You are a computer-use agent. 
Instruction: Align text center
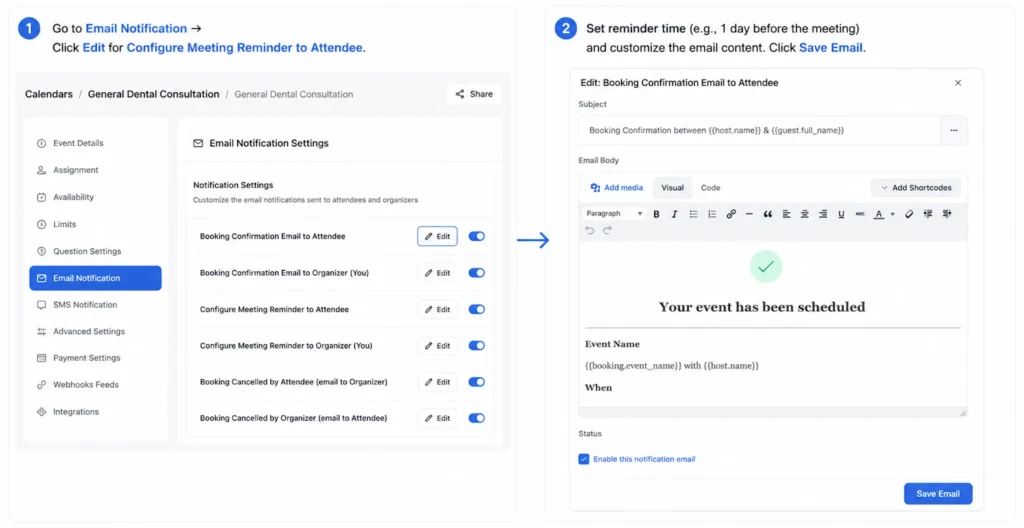point(805,214)
